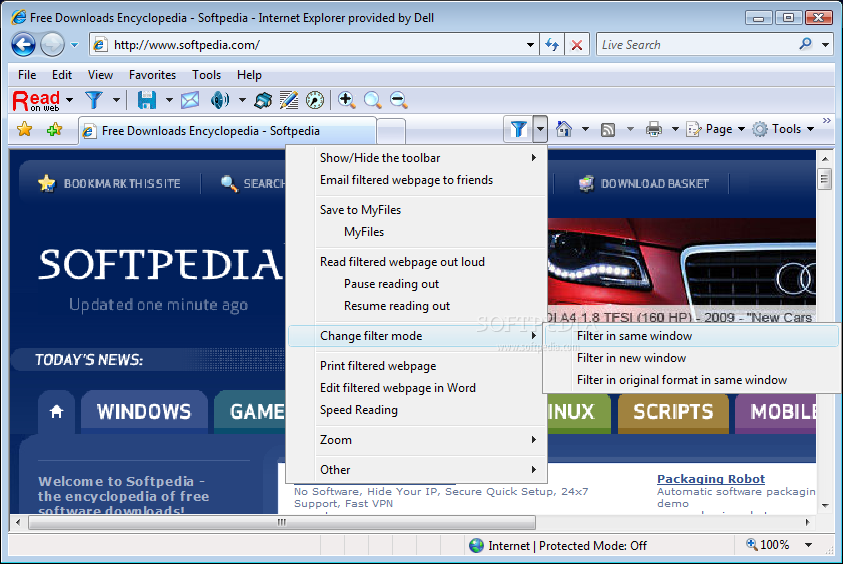The width and height of the screenshot is (843, 564).
Task: Click the Forward navigation button
Action: pyautogui.click(x=53, y=45)
